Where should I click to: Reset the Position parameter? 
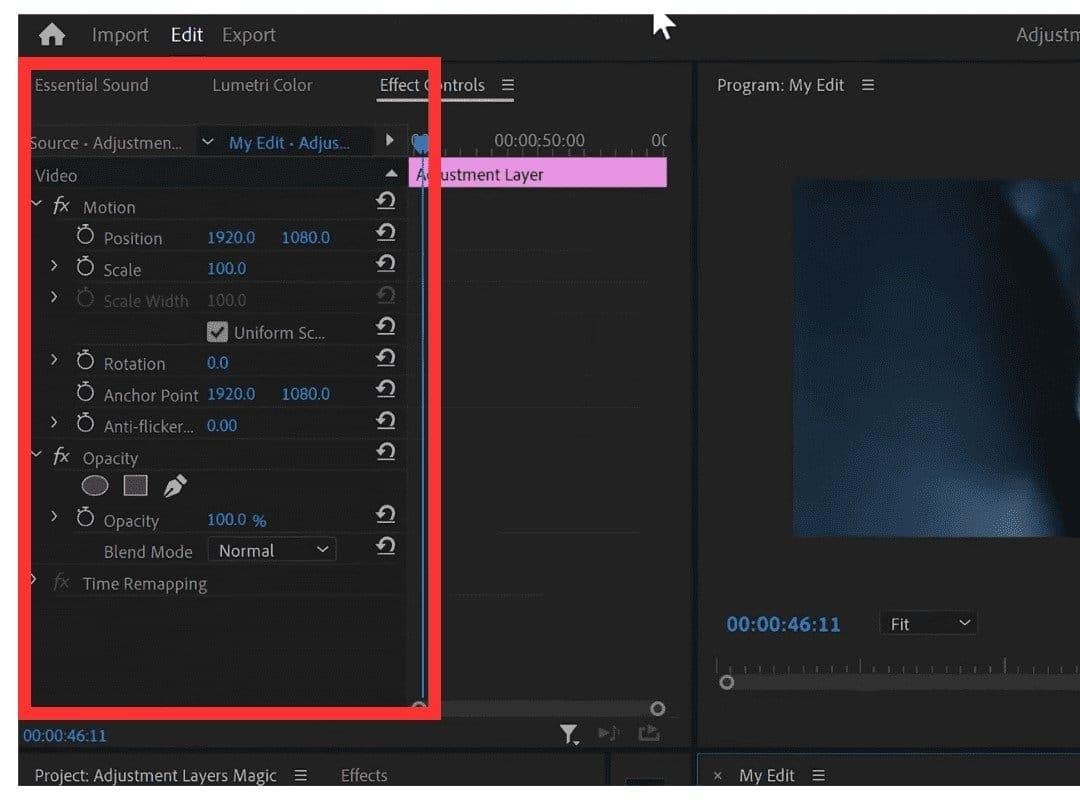(385, 232)
